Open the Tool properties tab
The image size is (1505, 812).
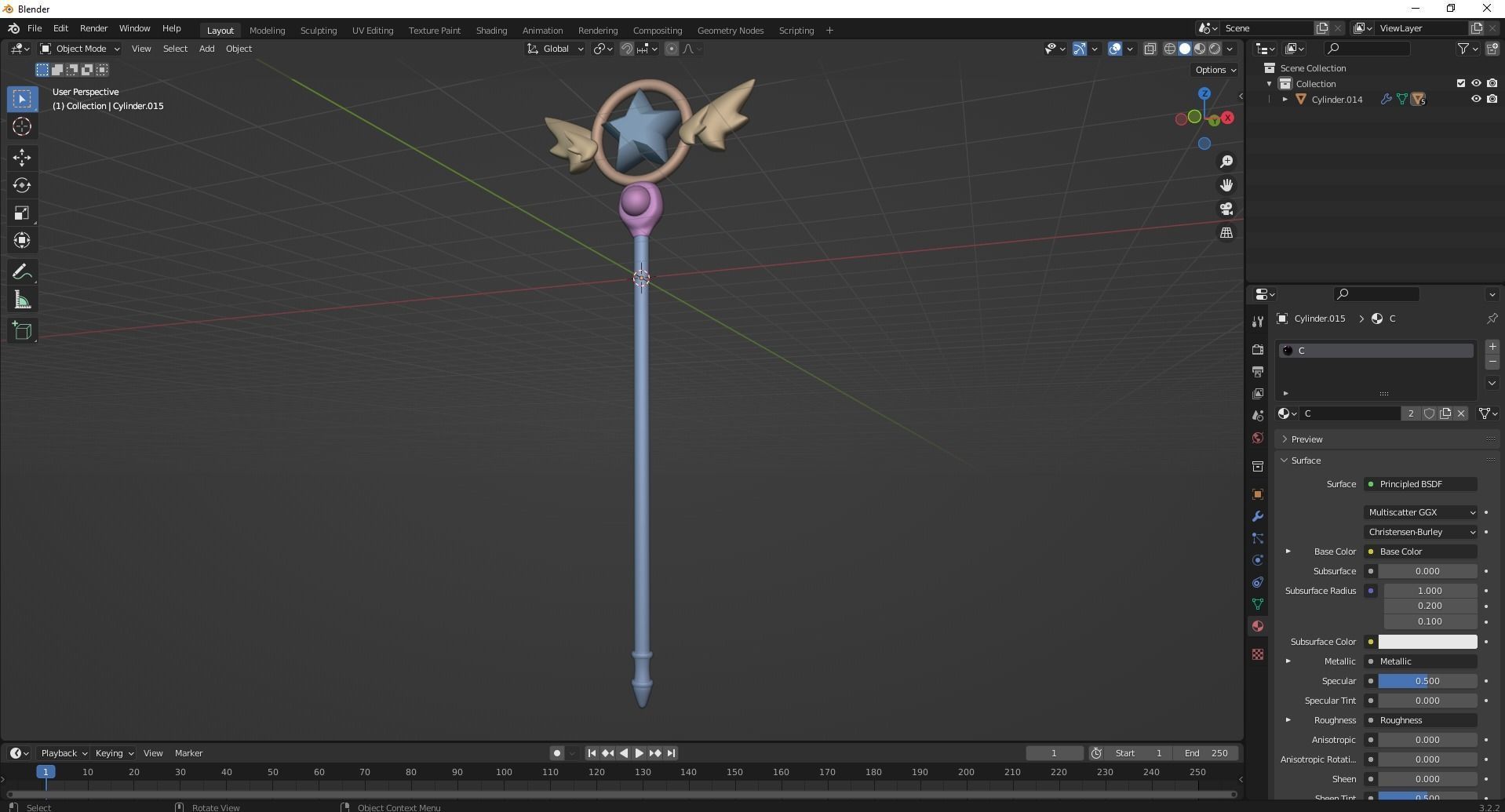click(x=1258, y=321)
